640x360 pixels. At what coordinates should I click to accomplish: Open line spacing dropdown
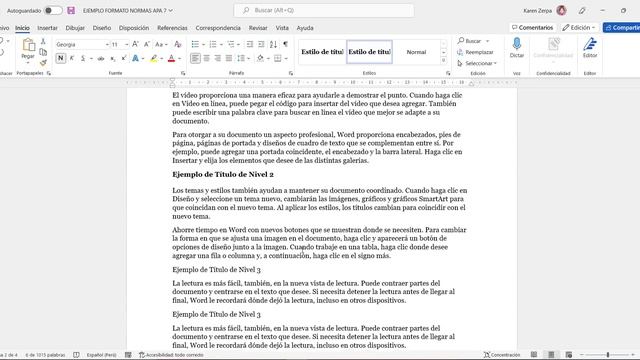pos(248,59)
